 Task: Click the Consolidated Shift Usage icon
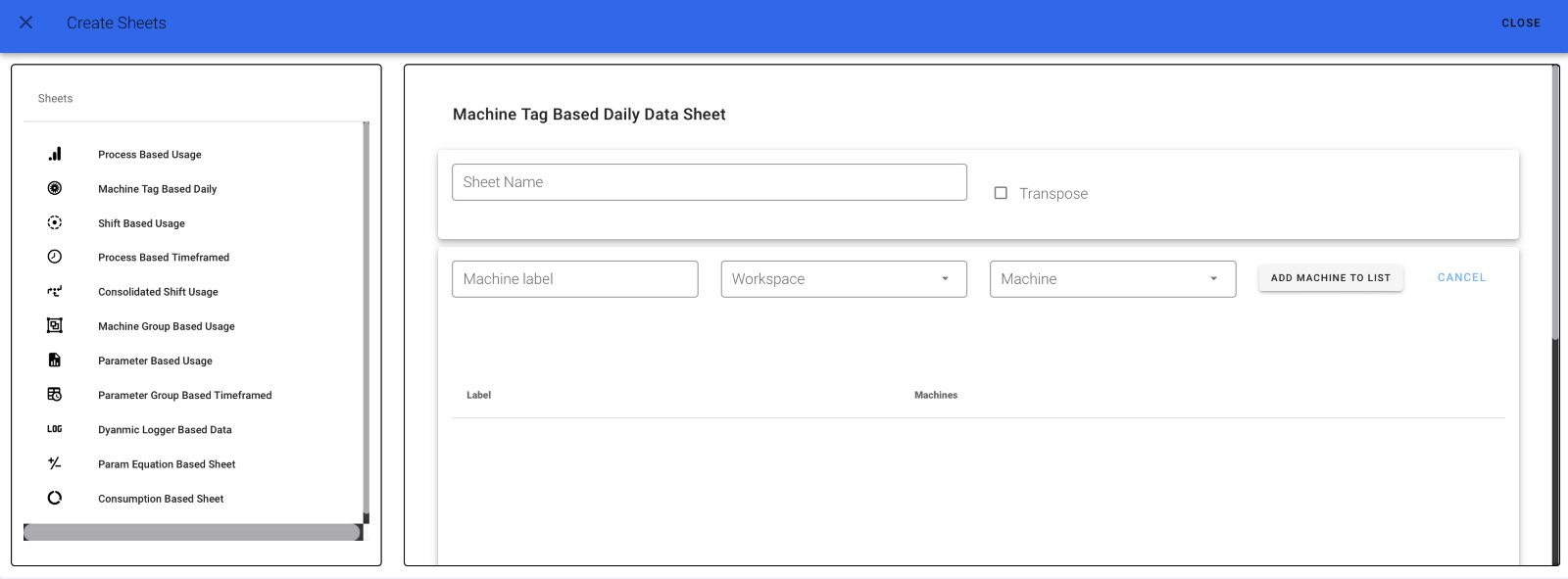[55, 291]
